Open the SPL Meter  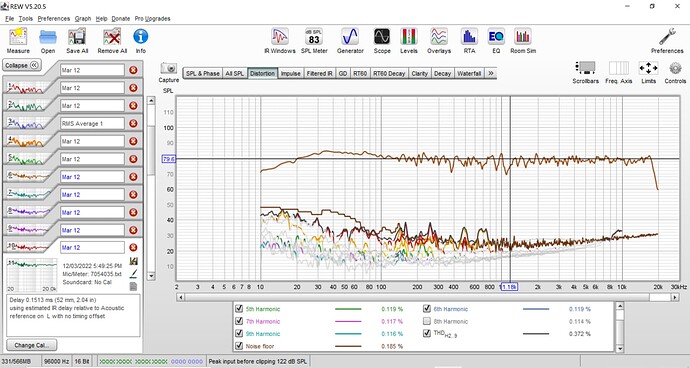(314, 37)
